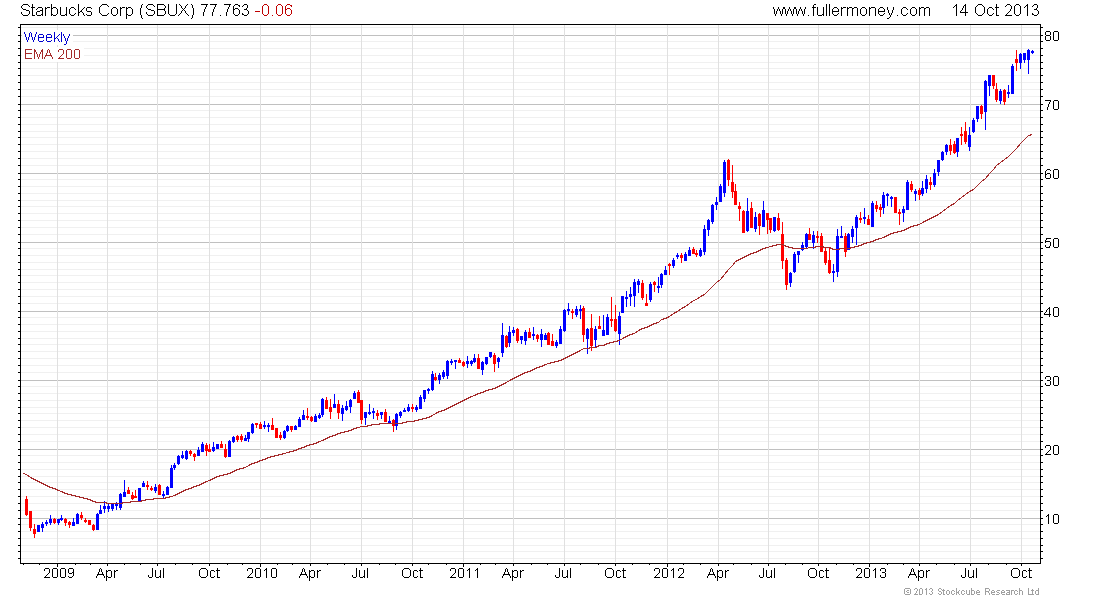Click the y-axis label '20'
Viewport: 1100px width, 600px height.
1051,450
